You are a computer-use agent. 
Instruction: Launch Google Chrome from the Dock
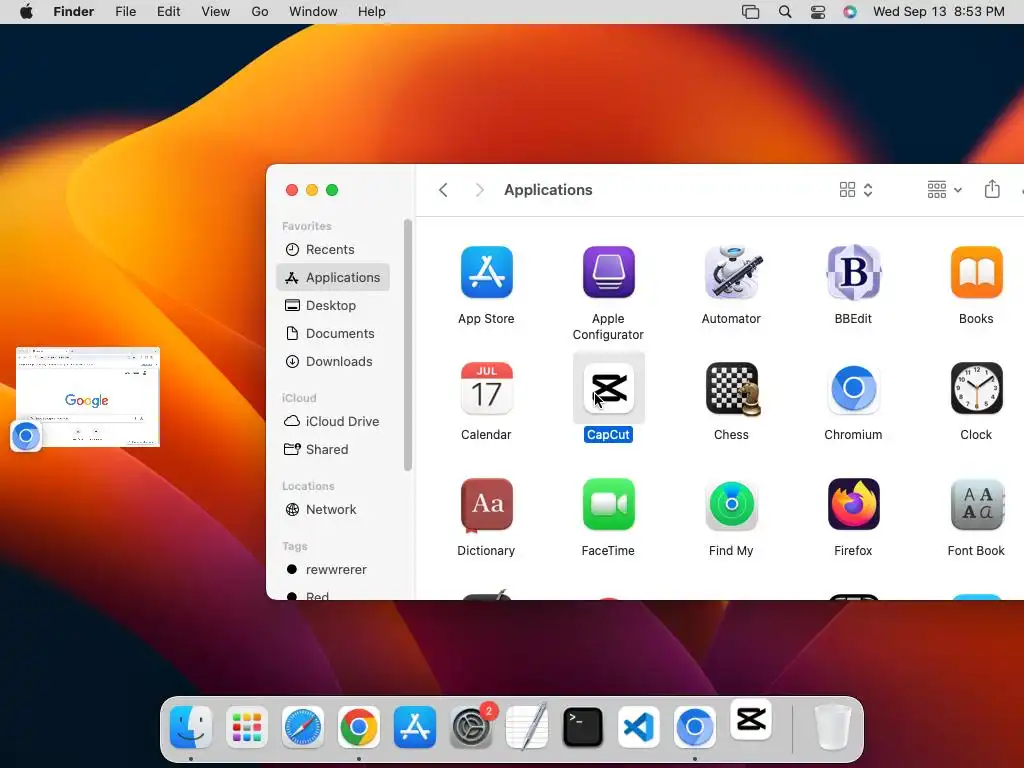tap(359, 727)
